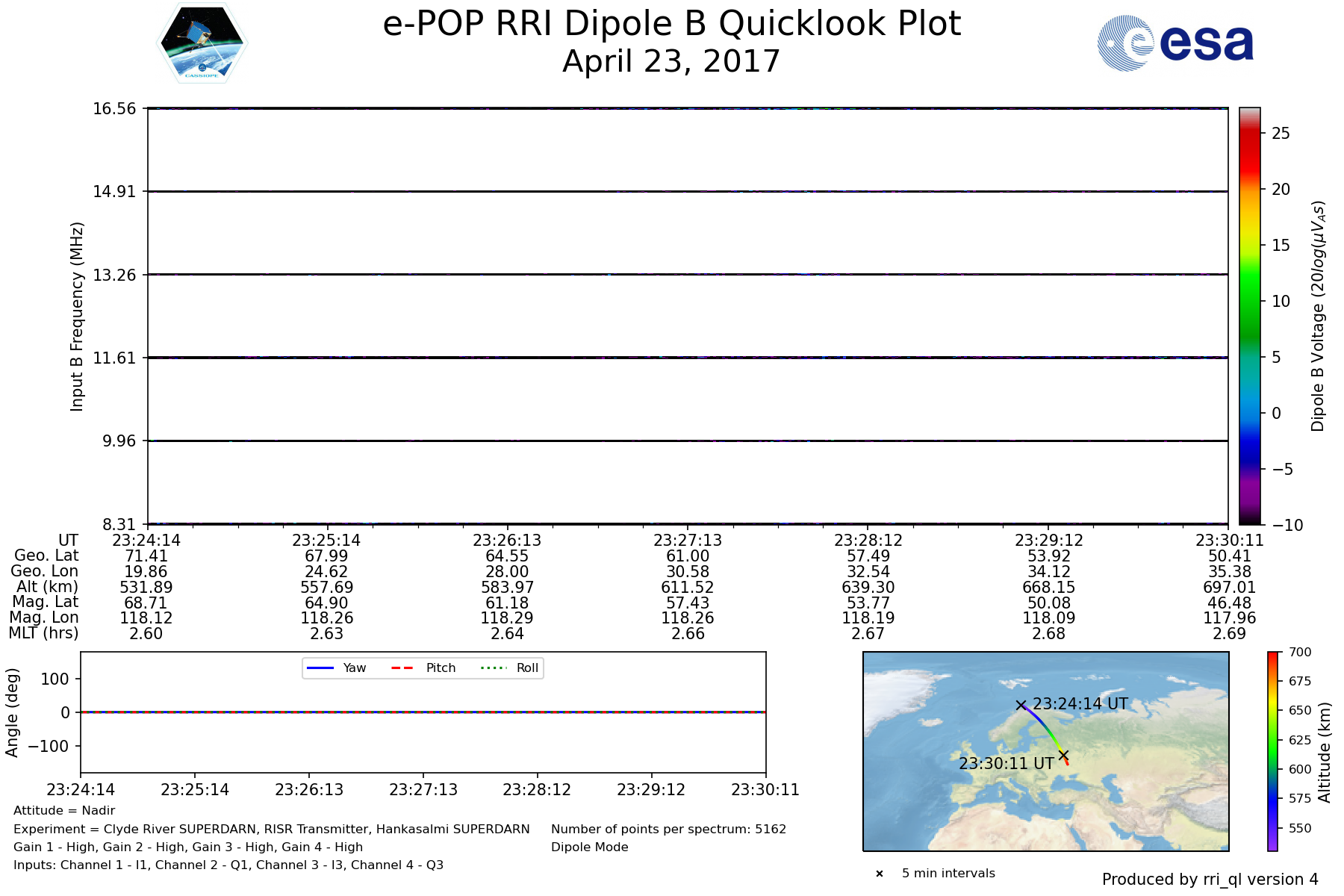This screenshot has width=1344, height=896.
Task: Select the blue Yaw legend line
Action: pos(320,668)
